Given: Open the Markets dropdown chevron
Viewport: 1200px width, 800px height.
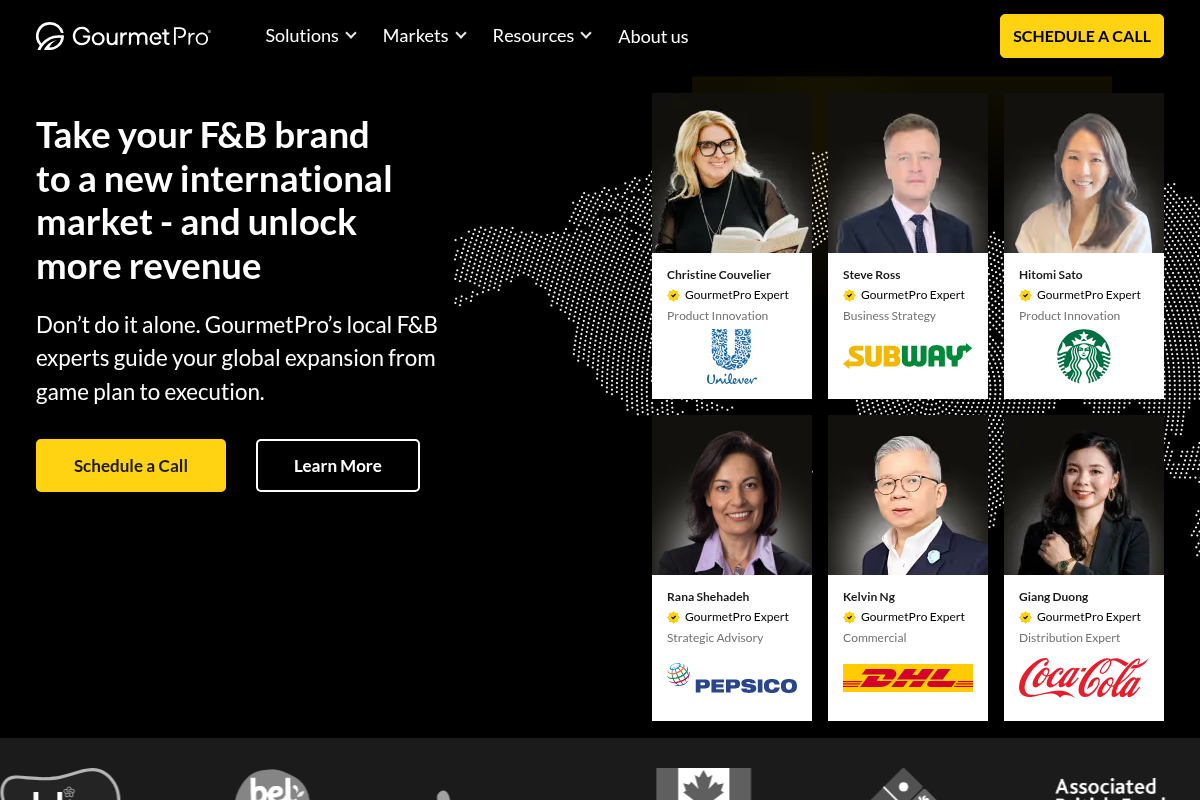Looking at the screenshot, I should (461, 36).
